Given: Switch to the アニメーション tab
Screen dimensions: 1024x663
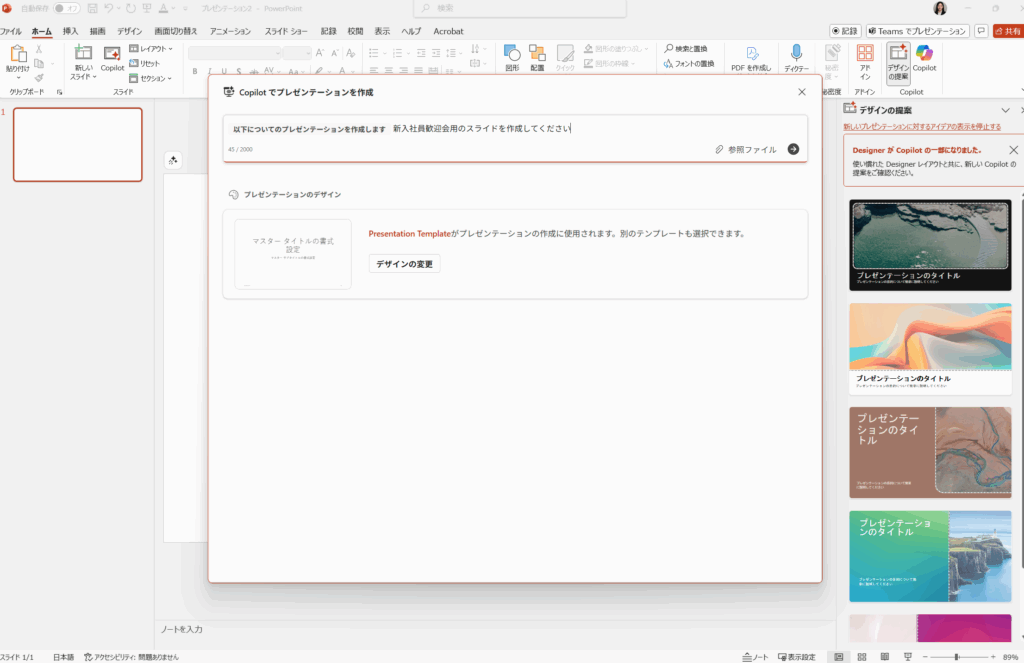Looking at the screenshot, I should [x=231, y=31].
